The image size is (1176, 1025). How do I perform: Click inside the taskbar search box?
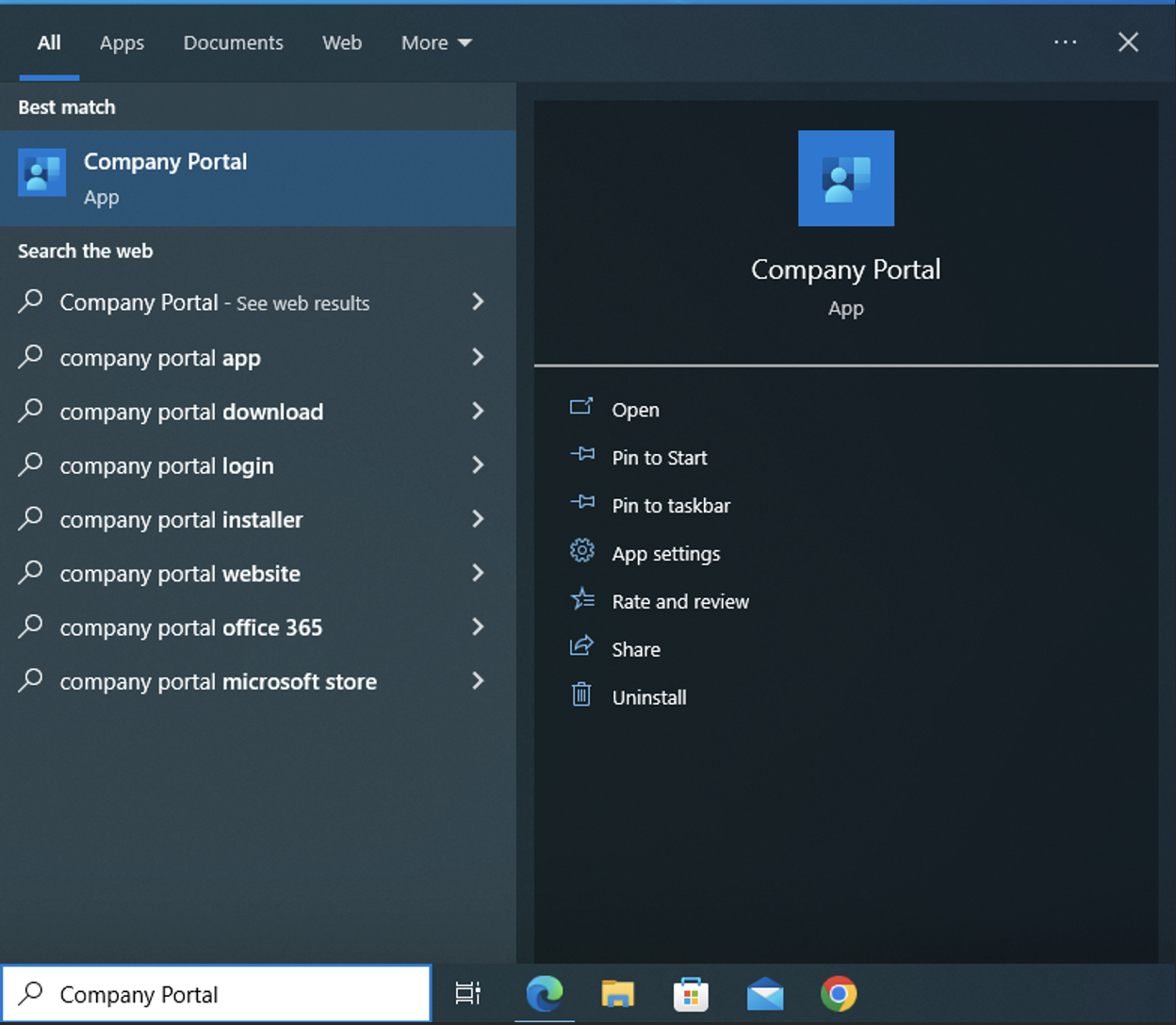click(x=217, y=993)
